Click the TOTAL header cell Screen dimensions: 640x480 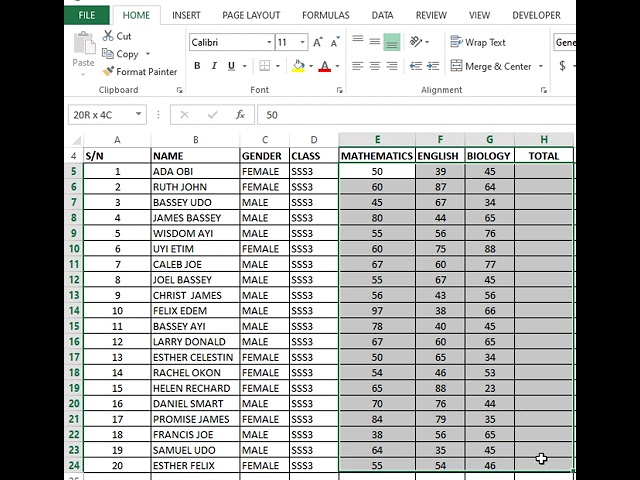(544, 156)
